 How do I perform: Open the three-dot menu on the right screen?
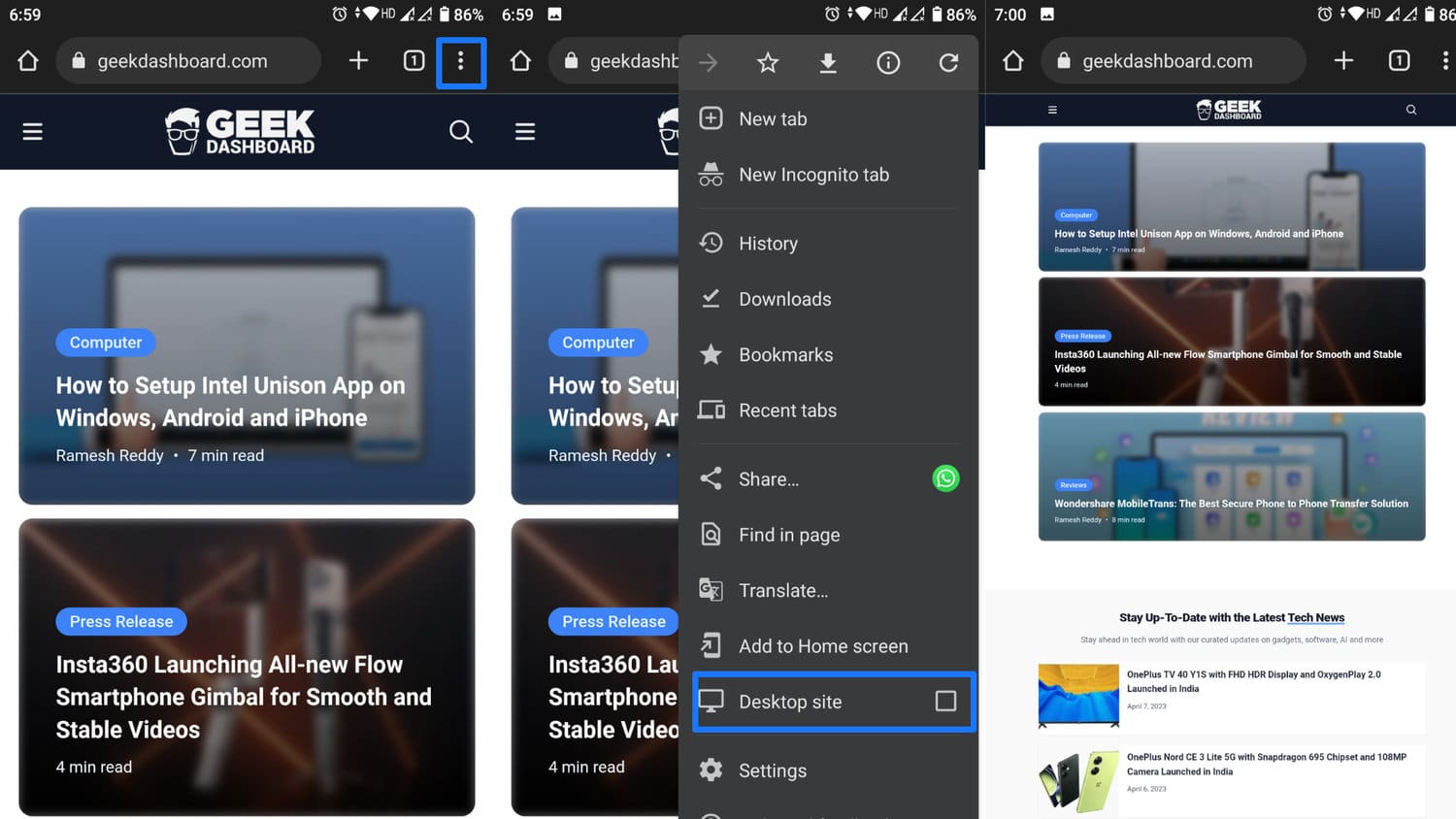[1446, 60]
